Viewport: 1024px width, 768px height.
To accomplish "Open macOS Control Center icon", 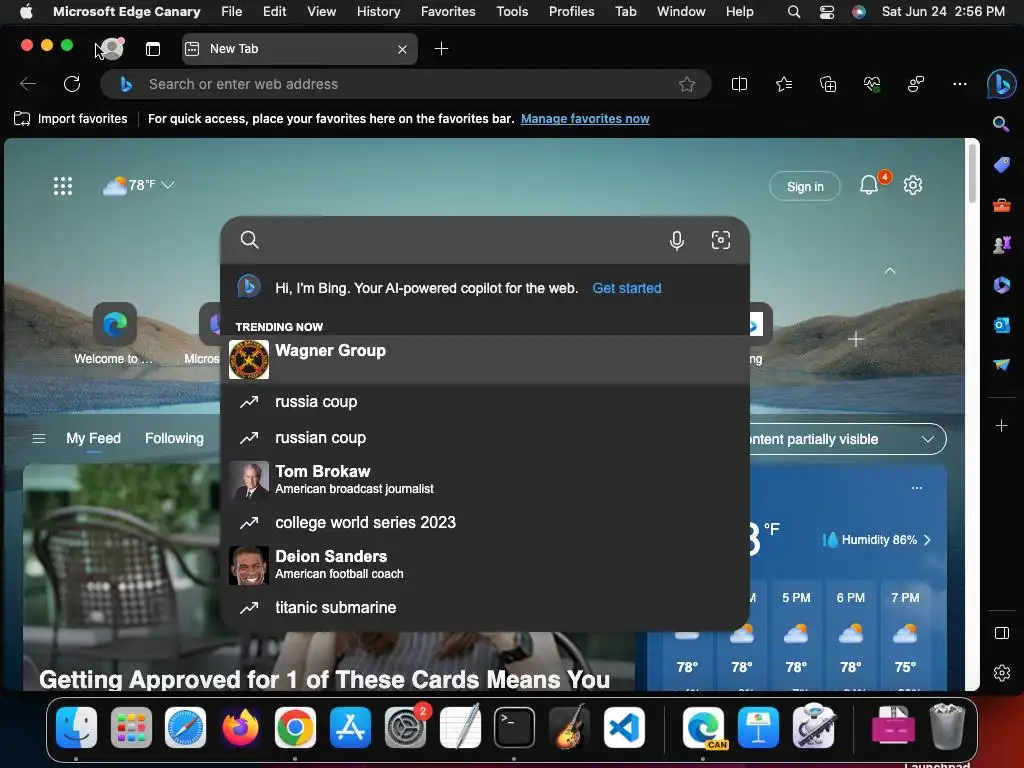I will (x=827, y=12).
